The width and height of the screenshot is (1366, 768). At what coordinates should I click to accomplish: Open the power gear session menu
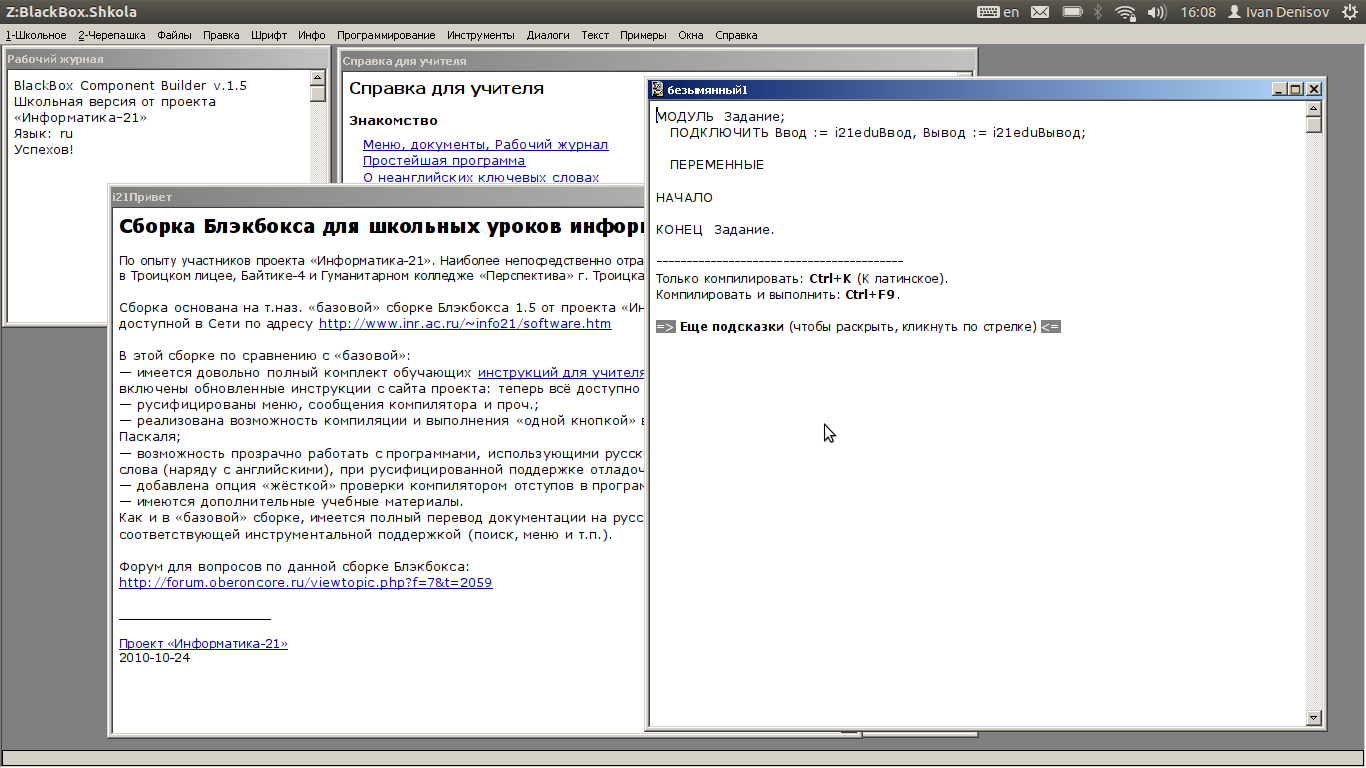pyautogui.click(x=1350, y=12)
